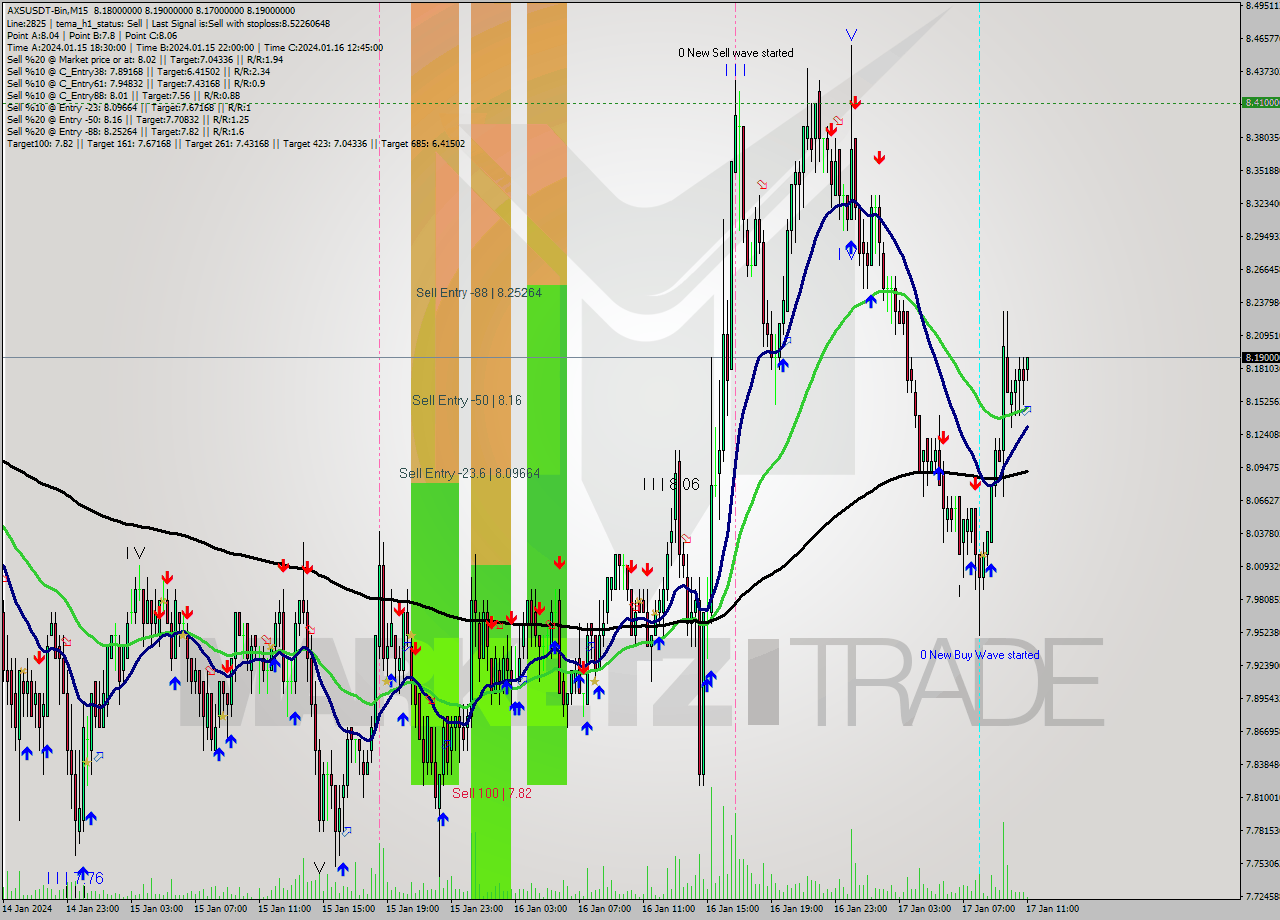Viewport: 1280px width, 920px height.
Task: Click the black 8.19000 current price tag
Action: click(x=1260, y=357)
